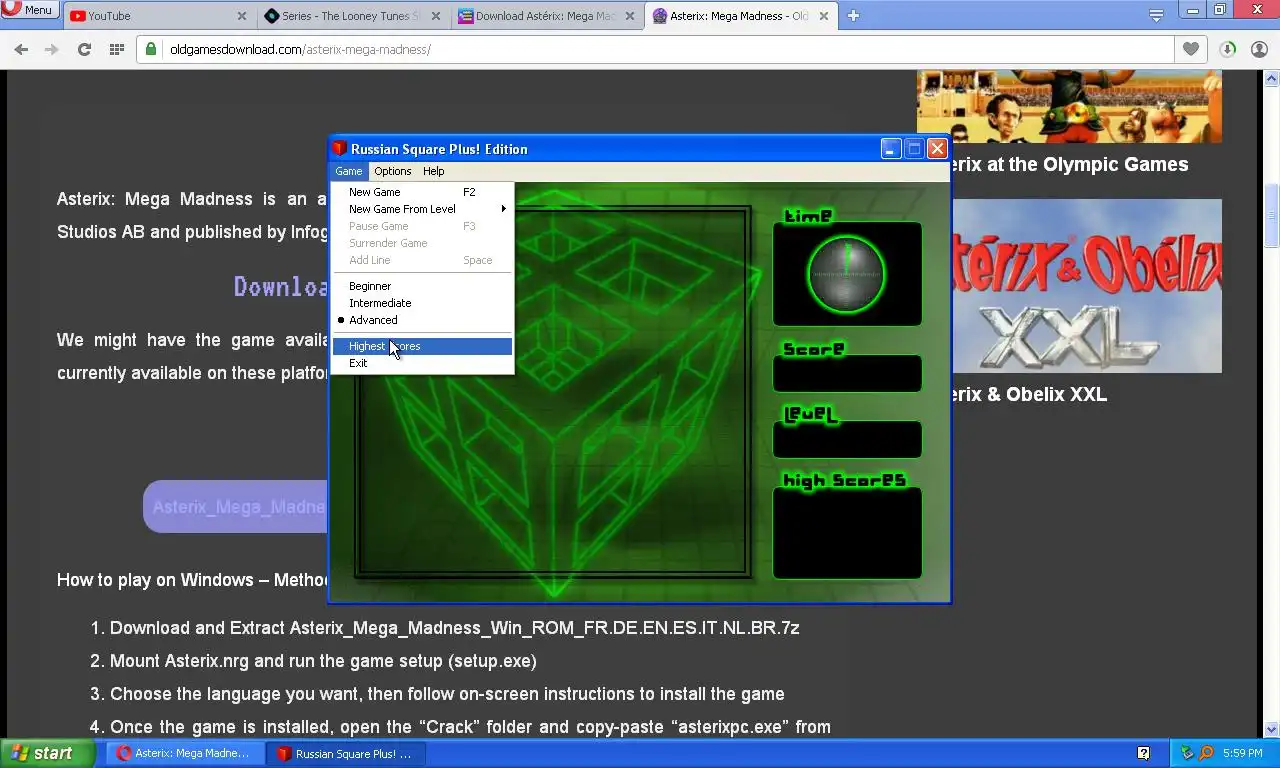Click the Asterix_Mega_Madness download button
Viewport: 1280px width, 768px height.
coord(236,507)
